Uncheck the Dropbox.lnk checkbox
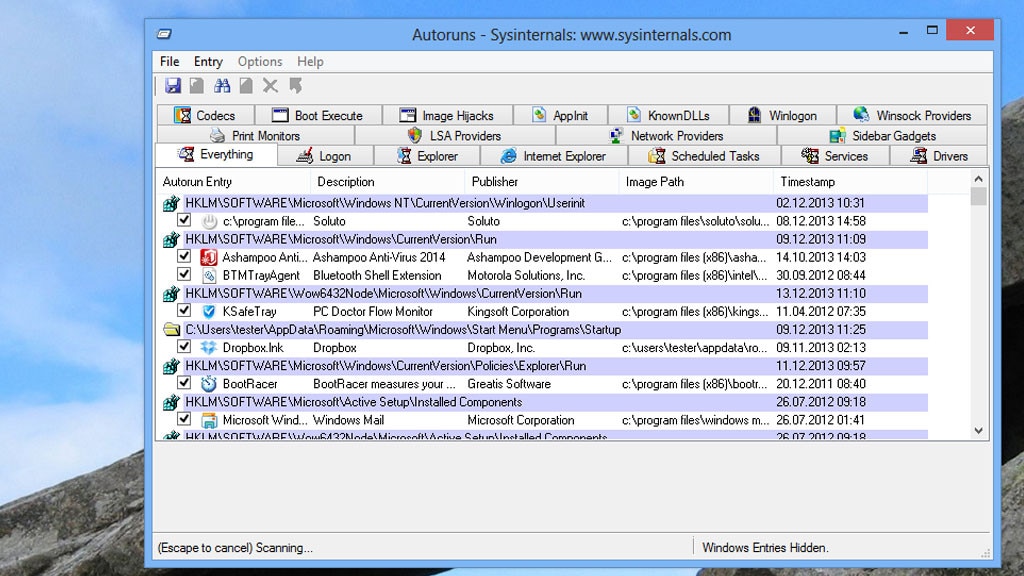Image resolution: width=1024 pixels, height=576 pixels. coord(184,347)
